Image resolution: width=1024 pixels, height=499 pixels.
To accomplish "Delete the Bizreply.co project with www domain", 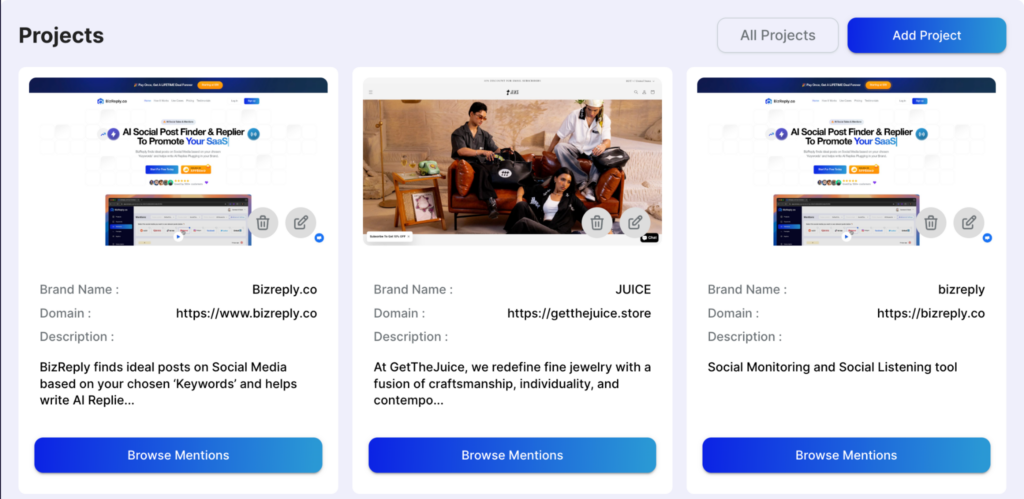I will tap(263, 222).
